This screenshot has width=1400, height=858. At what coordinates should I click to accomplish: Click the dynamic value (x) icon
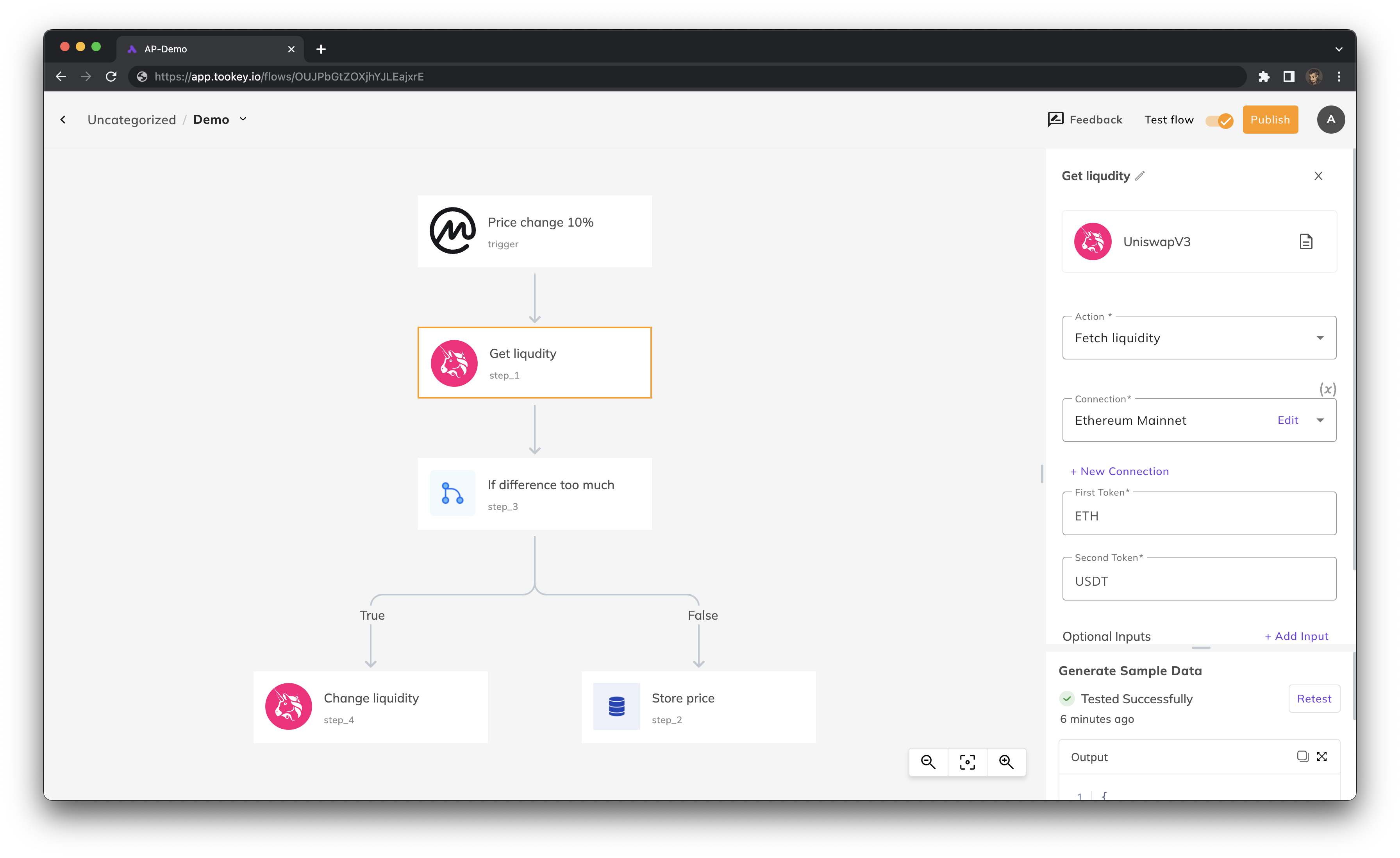tap(1327, 389)
